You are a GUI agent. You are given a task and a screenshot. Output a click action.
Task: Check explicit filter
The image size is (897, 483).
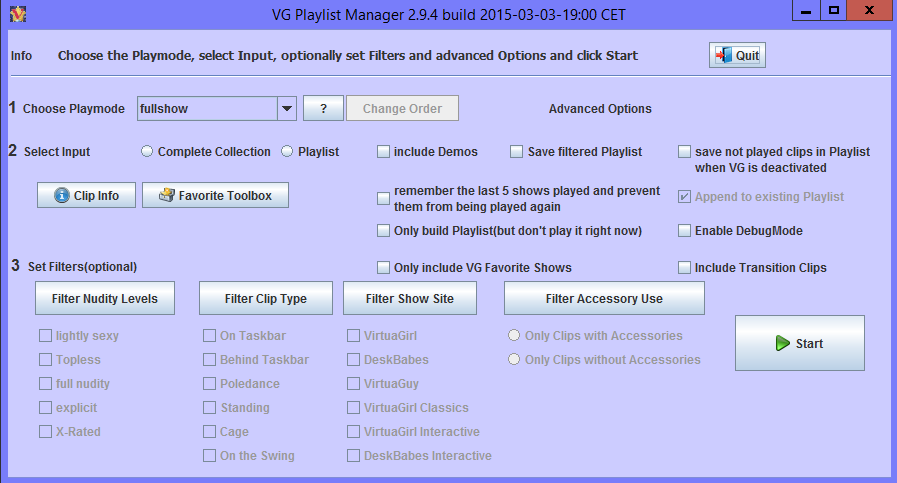click(45, 407)
